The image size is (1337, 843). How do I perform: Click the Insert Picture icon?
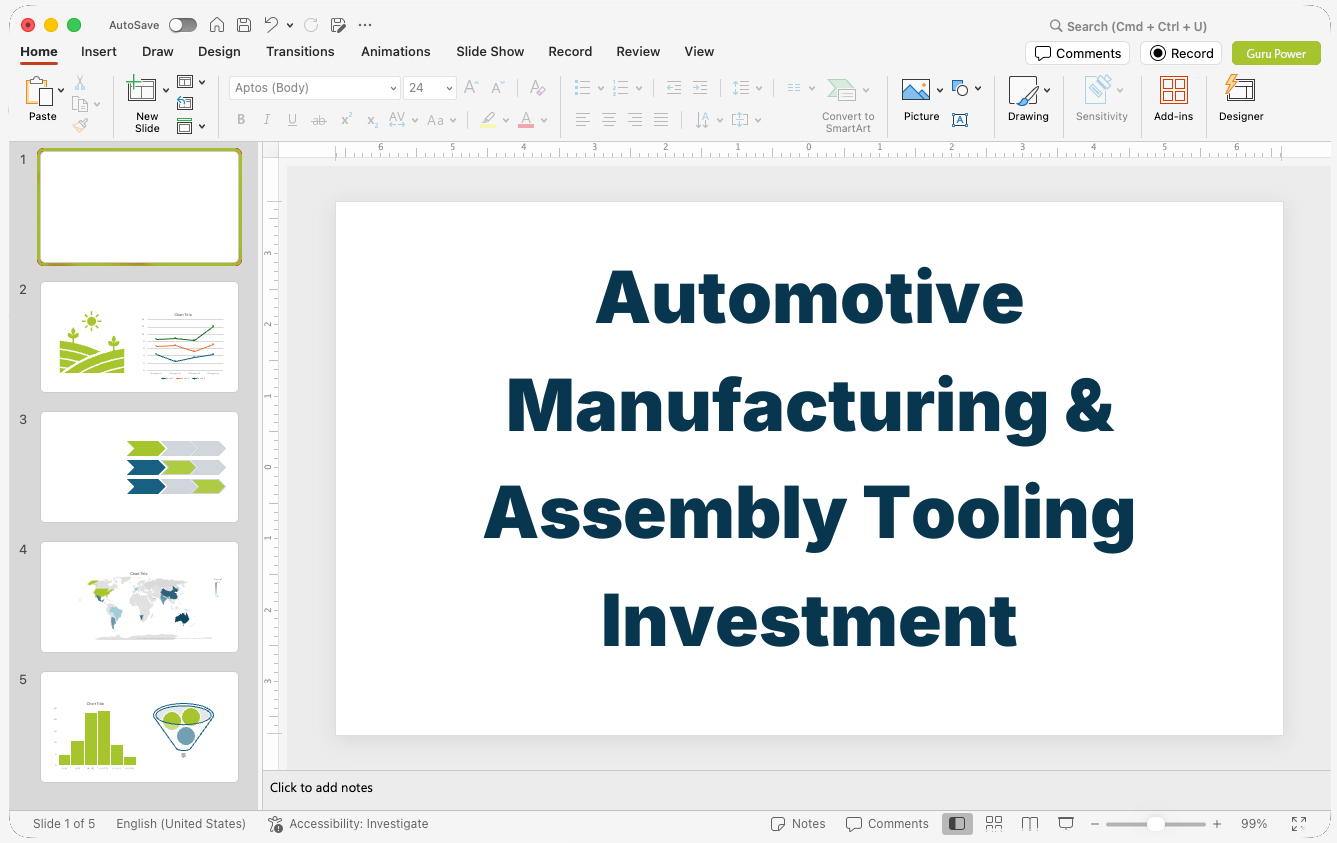pos(916,91)
